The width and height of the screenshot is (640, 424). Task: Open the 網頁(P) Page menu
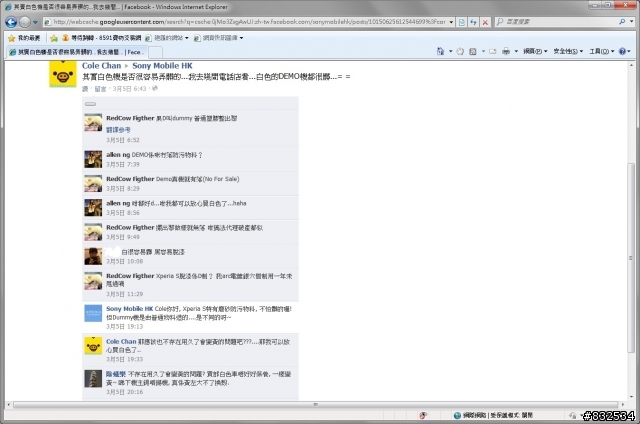[535, 51]
